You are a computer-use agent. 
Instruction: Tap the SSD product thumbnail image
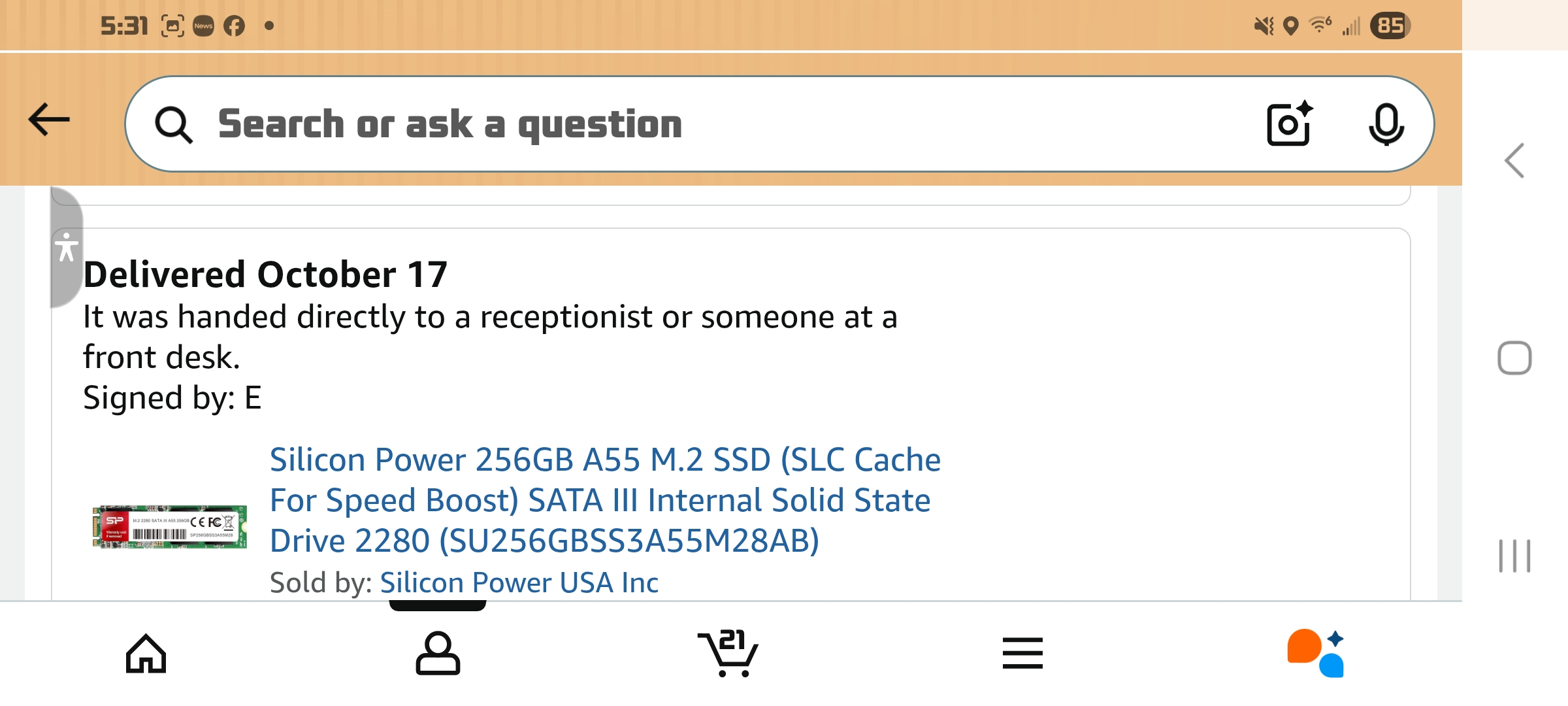click(170, 526)
